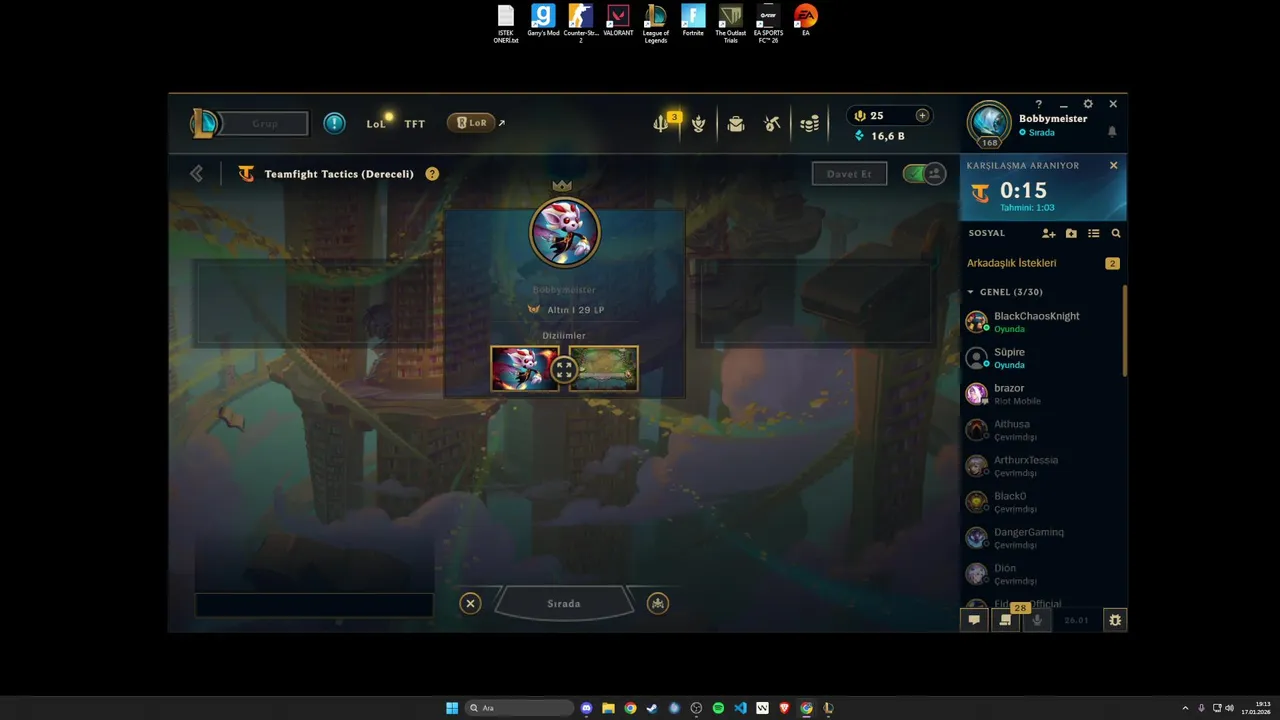
Task: Click the League client logo icon
Action: pyautogui.click(x=204, y=123)
